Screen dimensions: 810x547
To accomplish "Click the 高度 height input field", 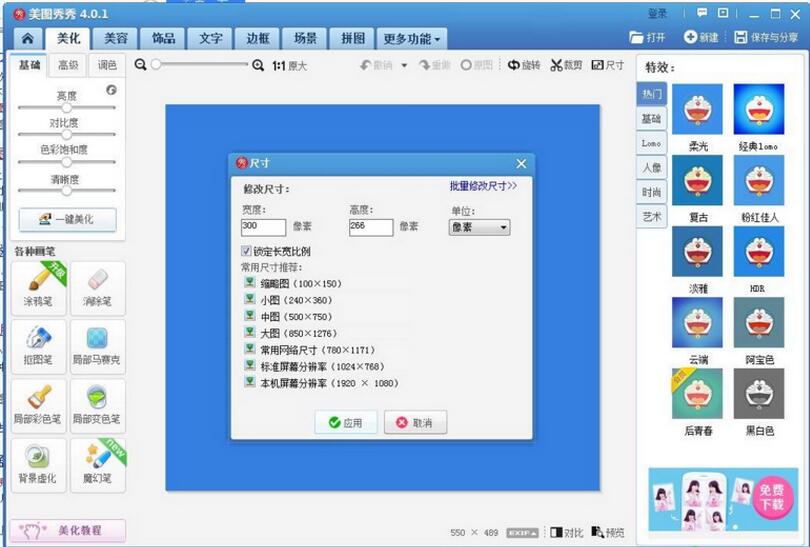I will pos(371,227).
